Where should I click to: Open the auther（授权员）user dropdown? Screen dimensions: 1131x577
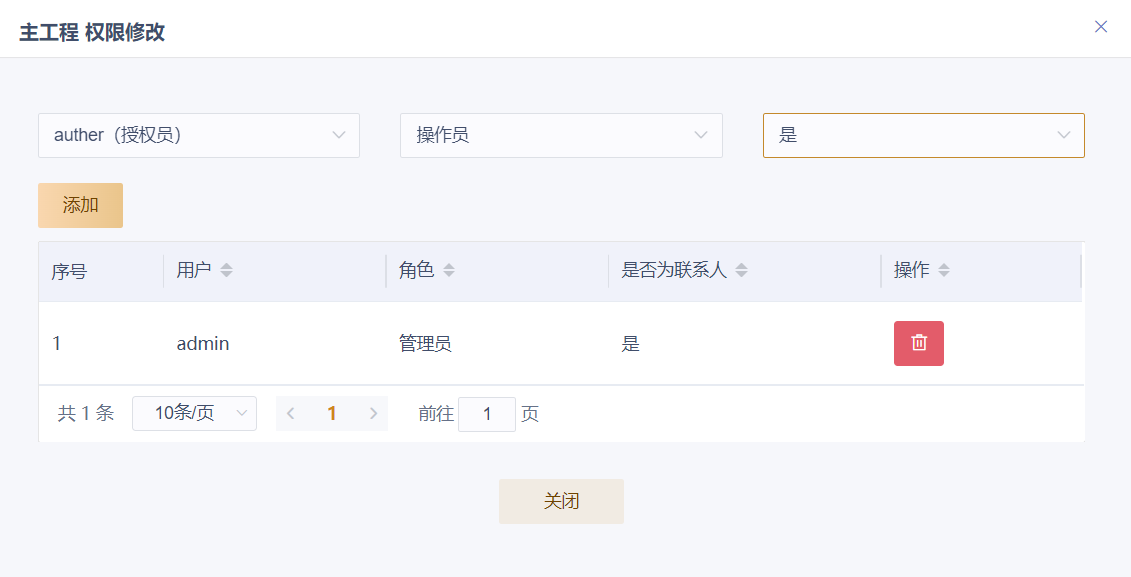199,135
